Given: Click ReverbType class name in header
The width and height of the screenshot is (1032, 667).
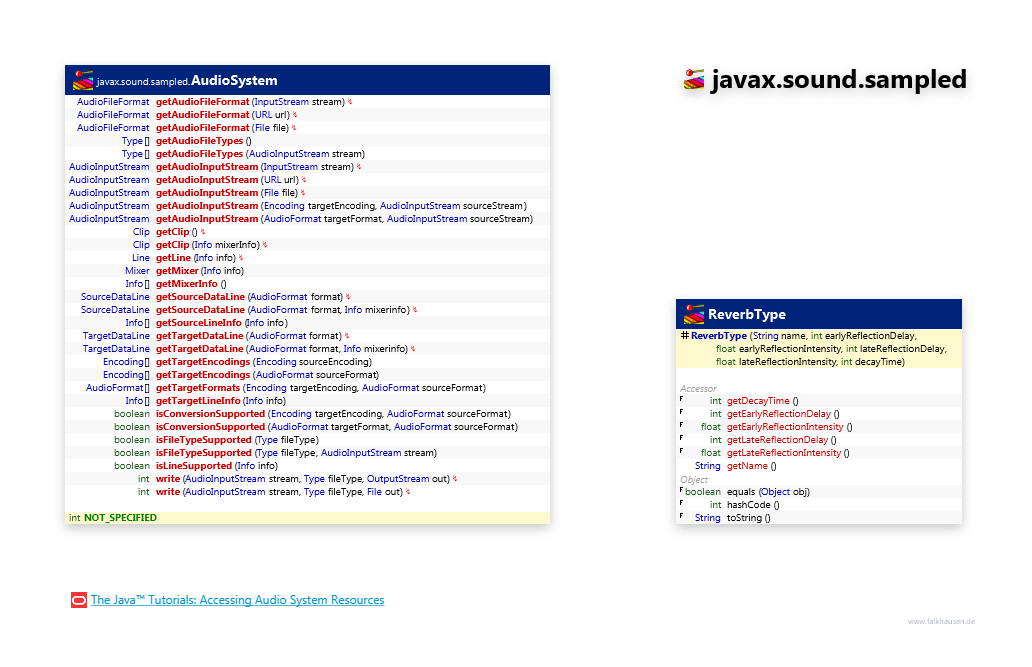Looking at the screenshot, I should click(x=746, y=314).
